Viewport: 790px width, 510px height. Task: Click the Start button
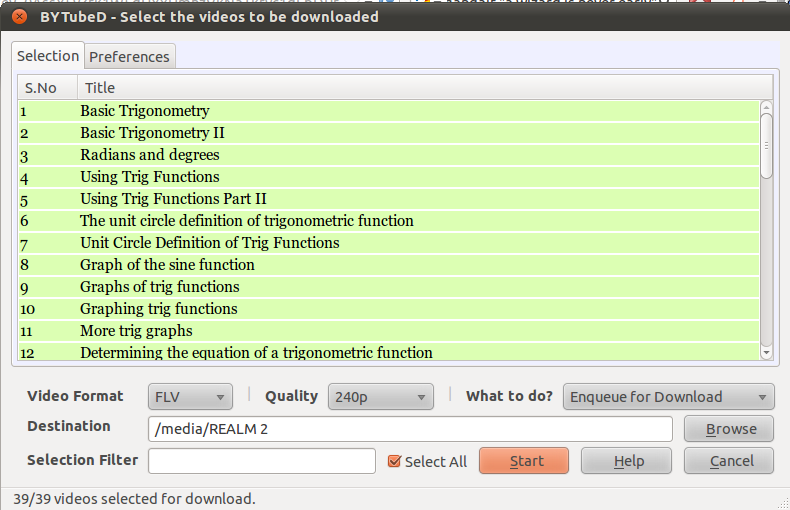point(524,461)
